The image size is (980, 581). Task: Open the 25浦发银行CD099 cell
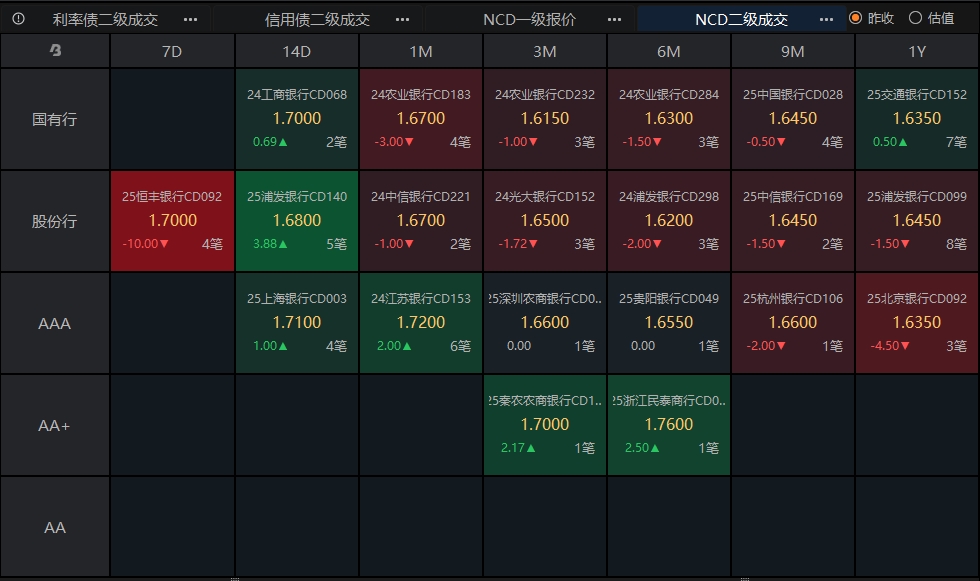tap(917, 221)
